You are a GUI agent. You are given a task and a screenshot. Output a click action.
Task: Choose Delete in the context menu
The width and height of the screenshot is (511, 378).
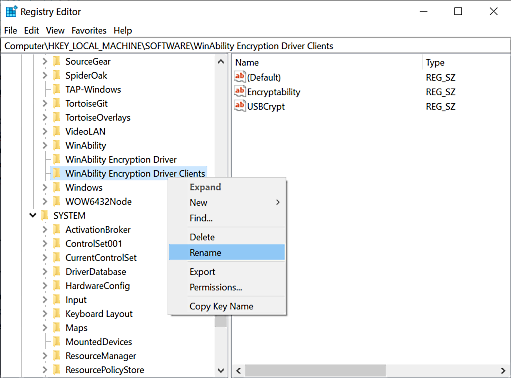(x=227, y=237)
